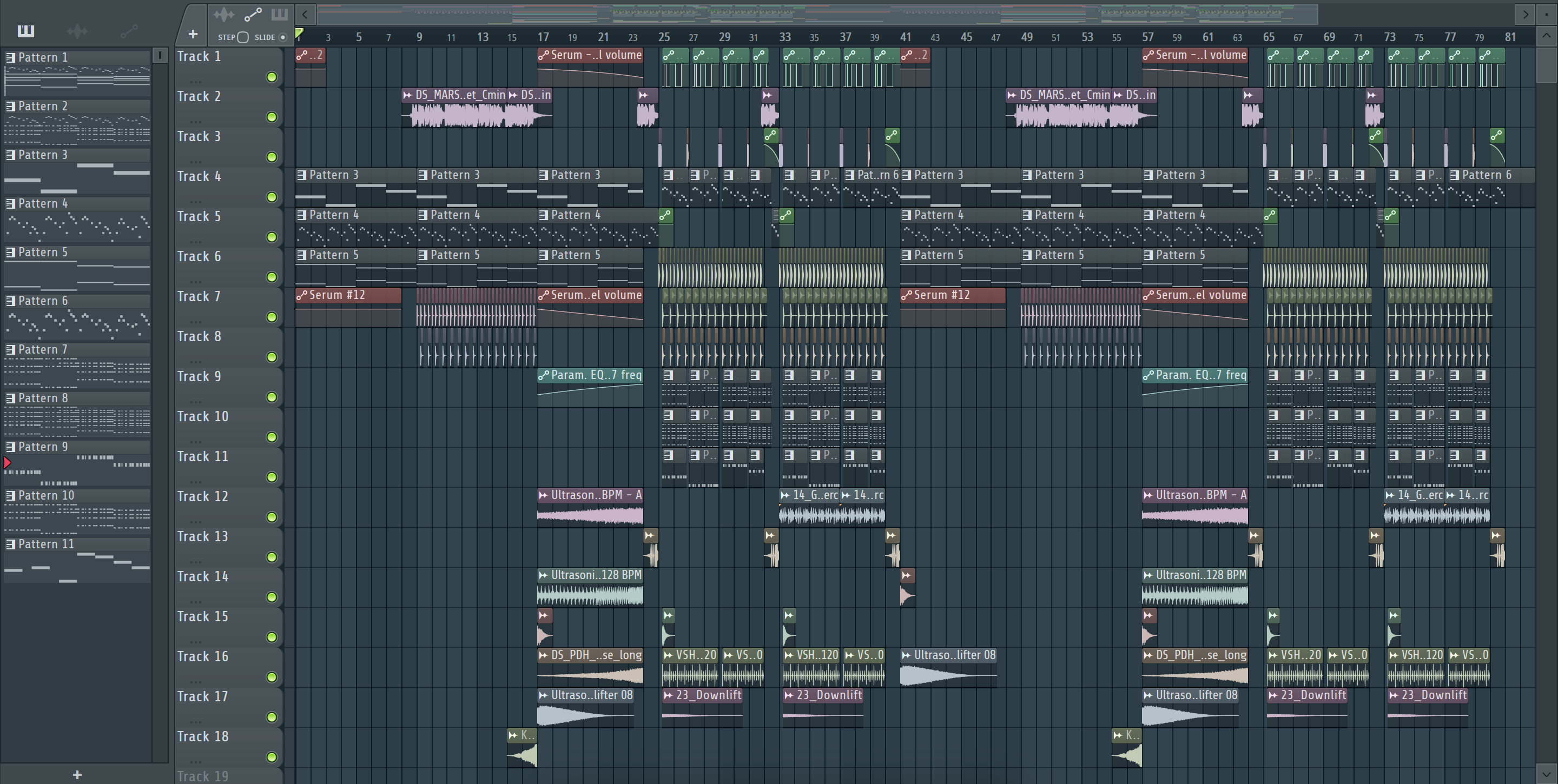Select Pattern 6 in the picker
Viewport: 1558px width, 784px height.
click(77, 316)
